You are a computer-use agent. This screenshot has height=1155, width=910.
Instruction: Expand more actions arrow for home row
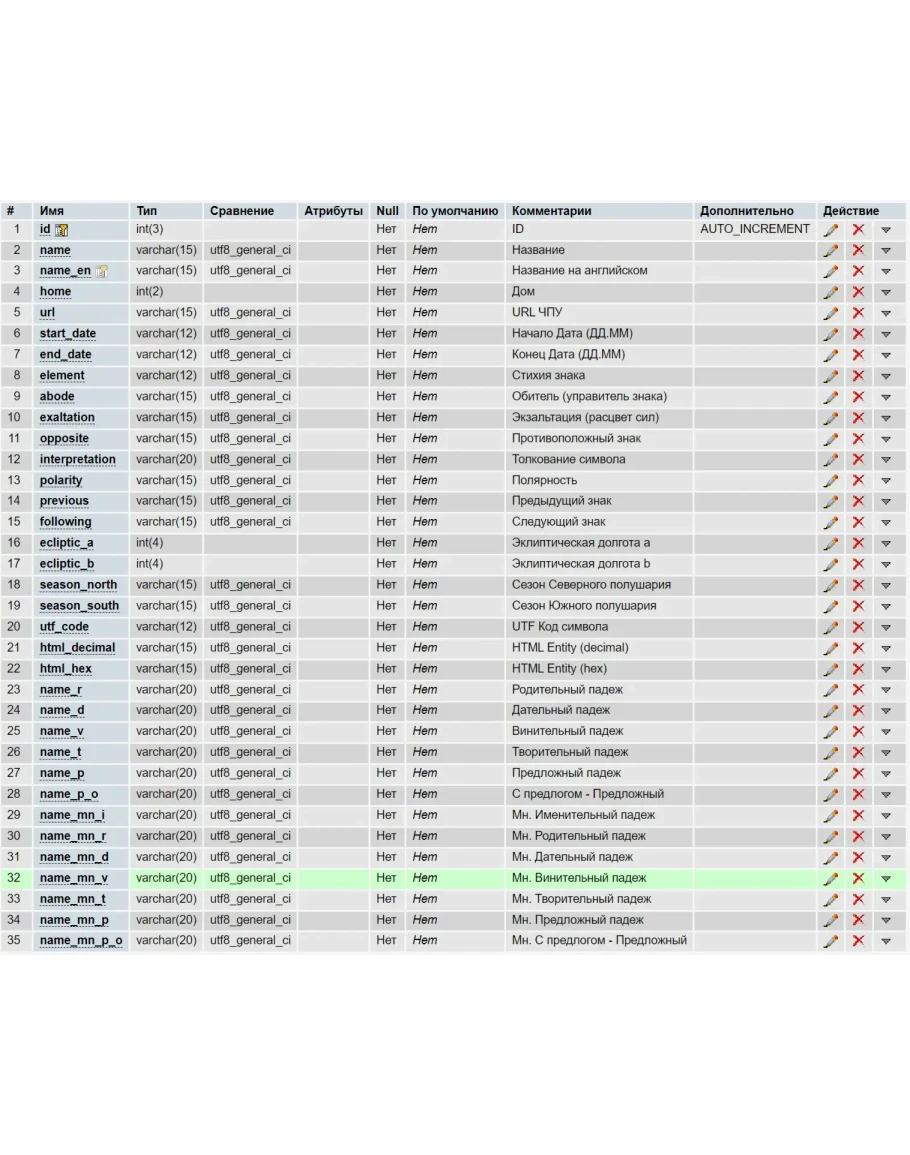[x=886, y=292]
